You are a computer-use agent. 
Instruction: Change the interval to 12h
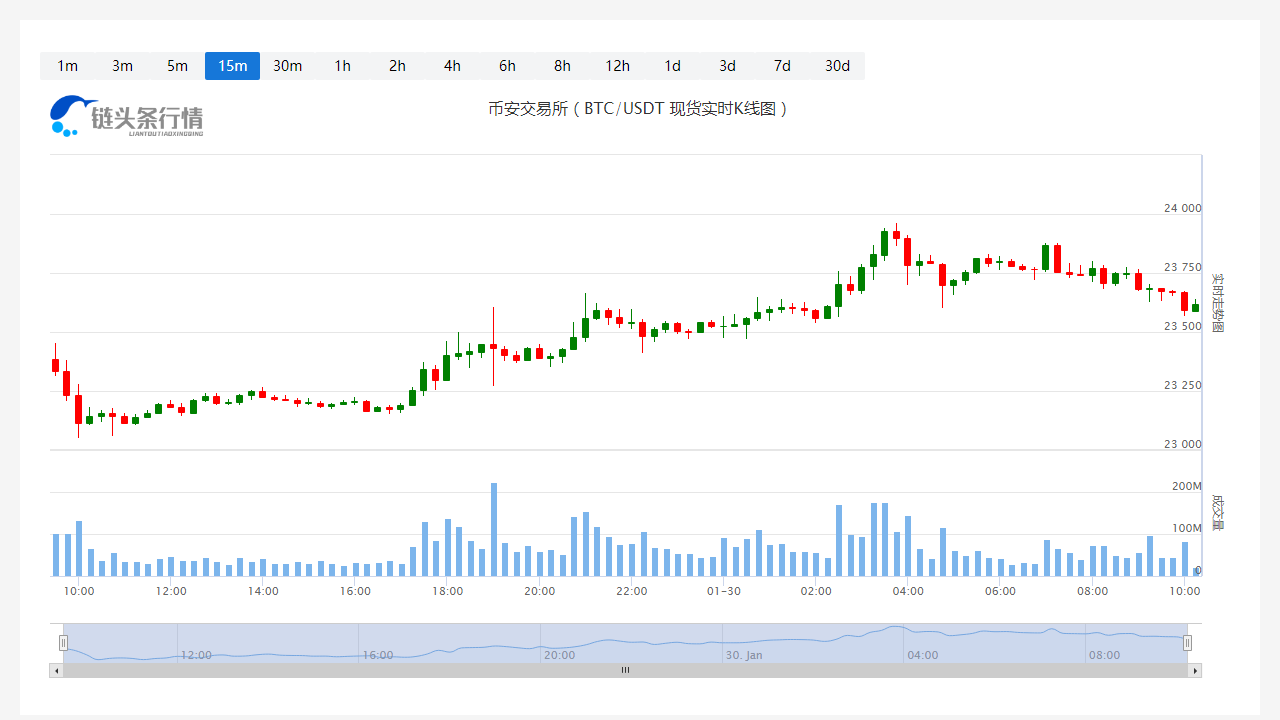tap(617, 66)
